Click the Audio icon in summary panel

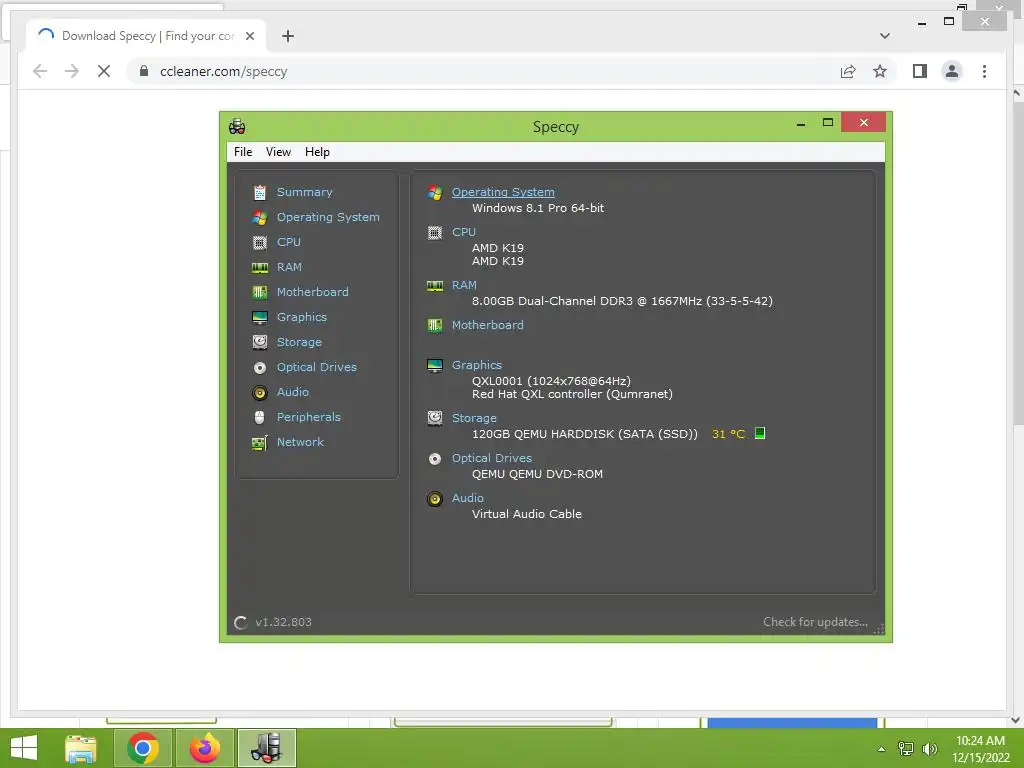[435, 498]
